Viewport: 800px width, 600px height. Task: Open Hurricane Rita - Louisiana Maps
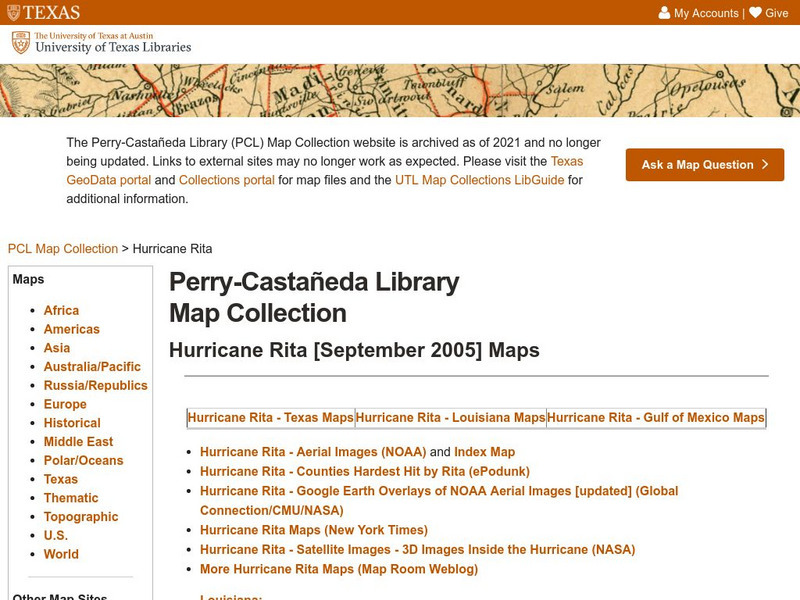(x=450, y=419)
